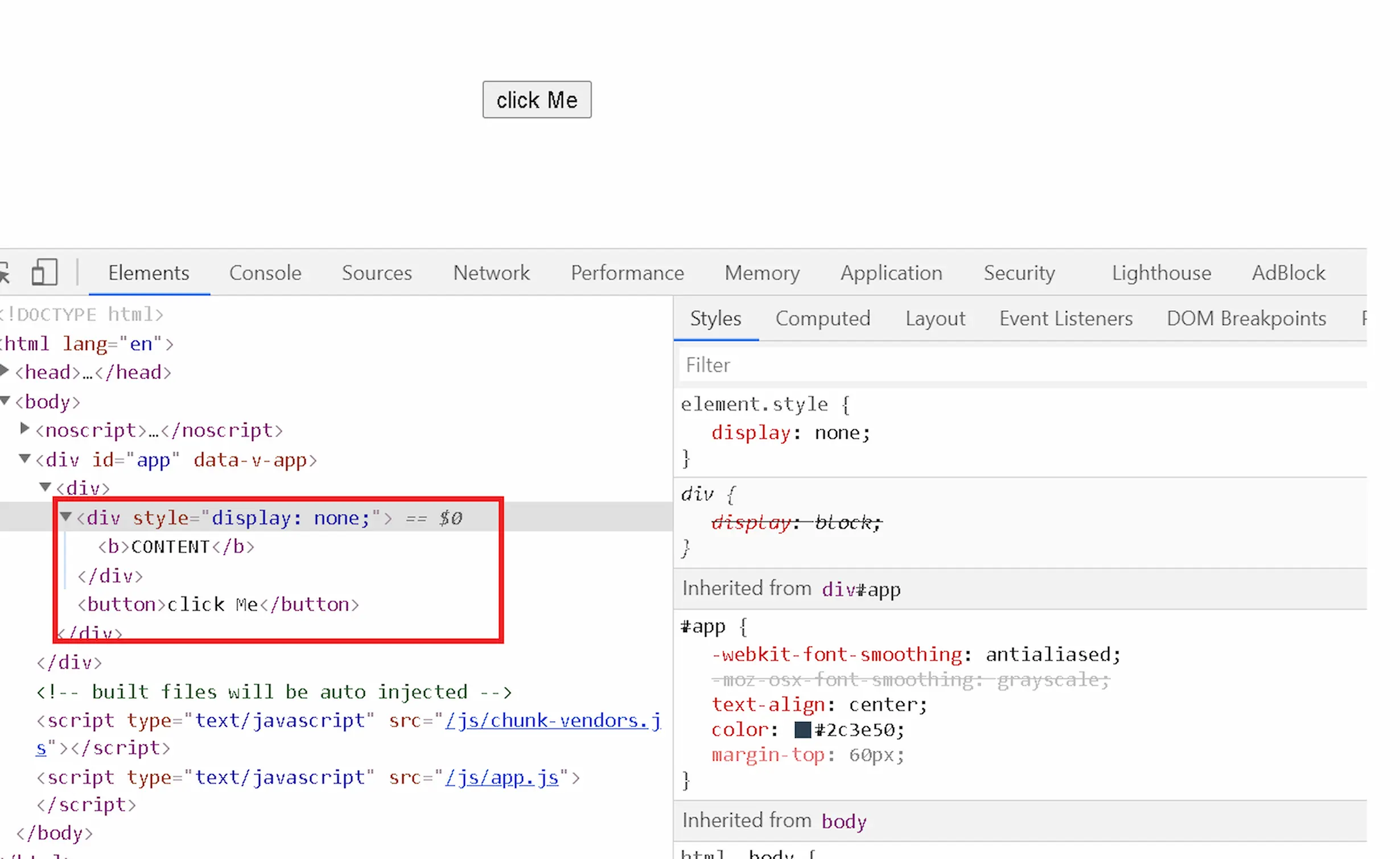Click the Styles sub-tab

716,319
